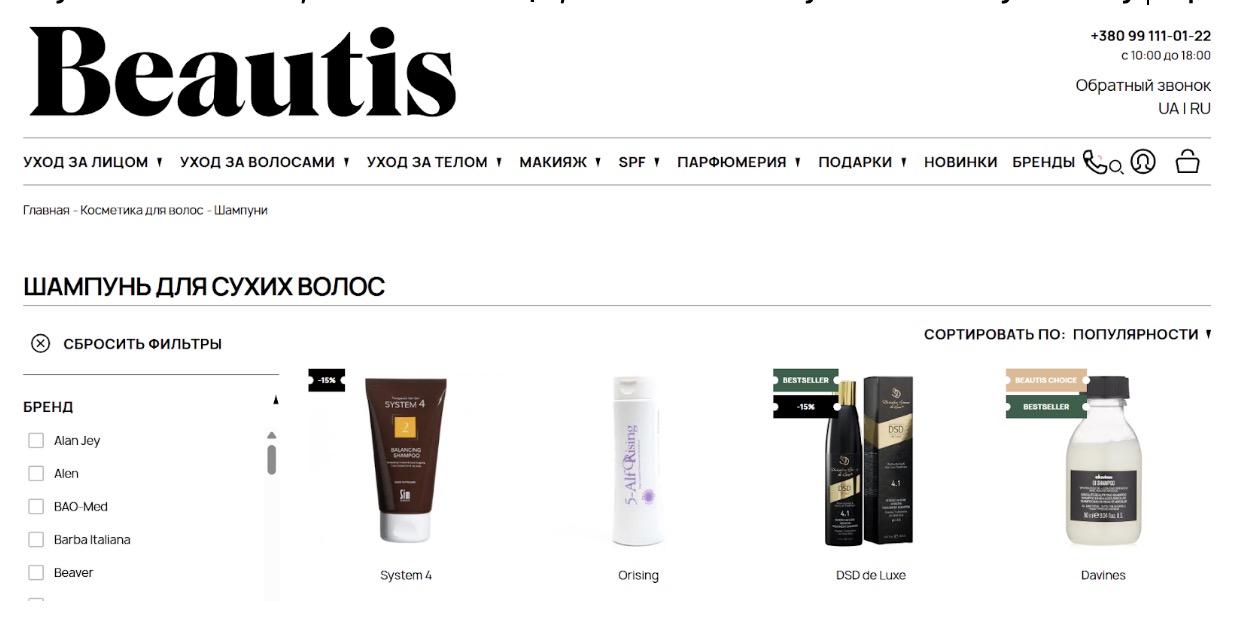
Task: Open the Новинки menu item
Action: [x=960, y=162]
